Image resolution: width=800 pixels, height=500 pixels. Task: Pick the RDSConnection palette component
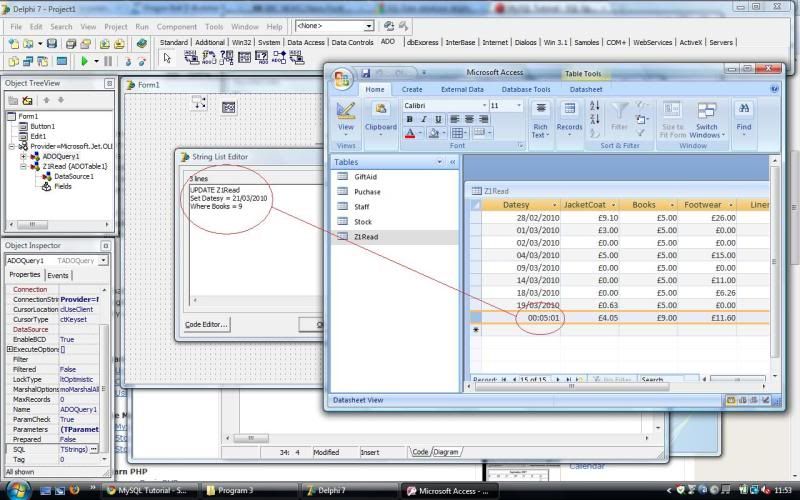tap(296, 58)
